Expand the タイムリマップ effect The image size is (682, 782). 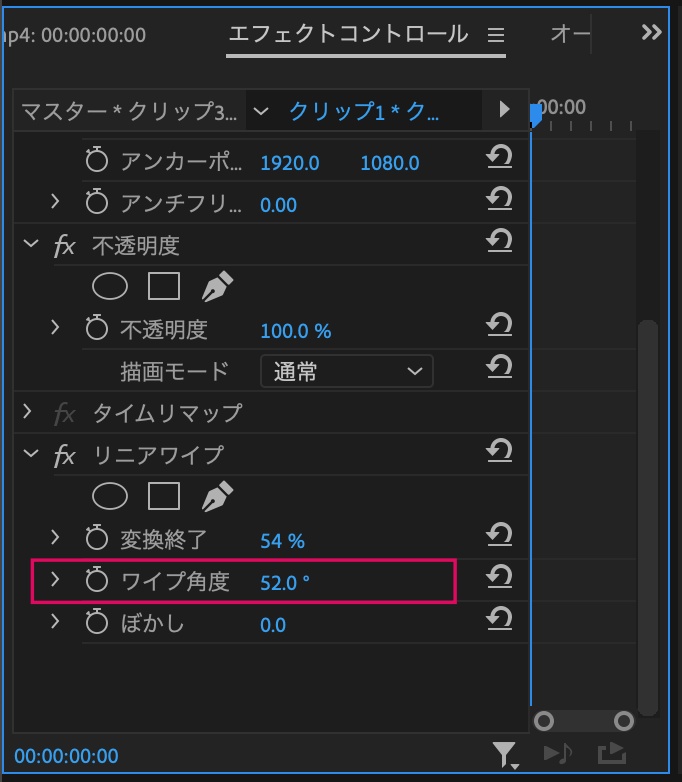(x=27, y=411)
